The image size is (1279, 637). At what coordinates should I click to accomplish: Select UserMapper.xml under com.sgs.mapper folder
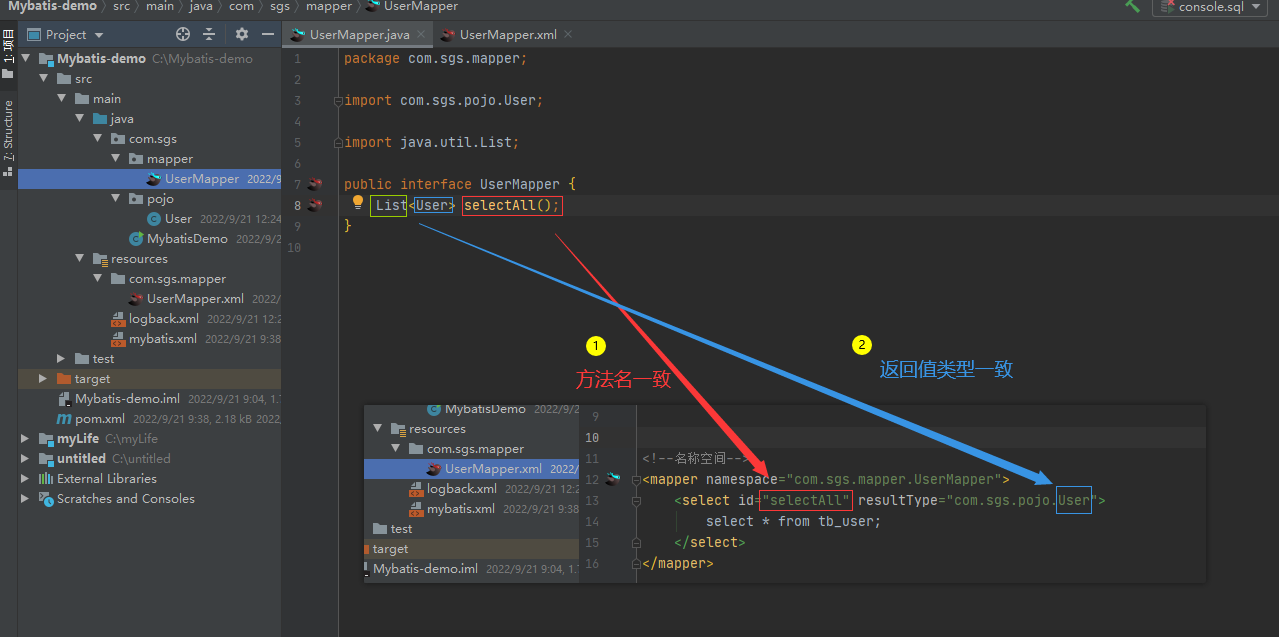tap(149, 298)
